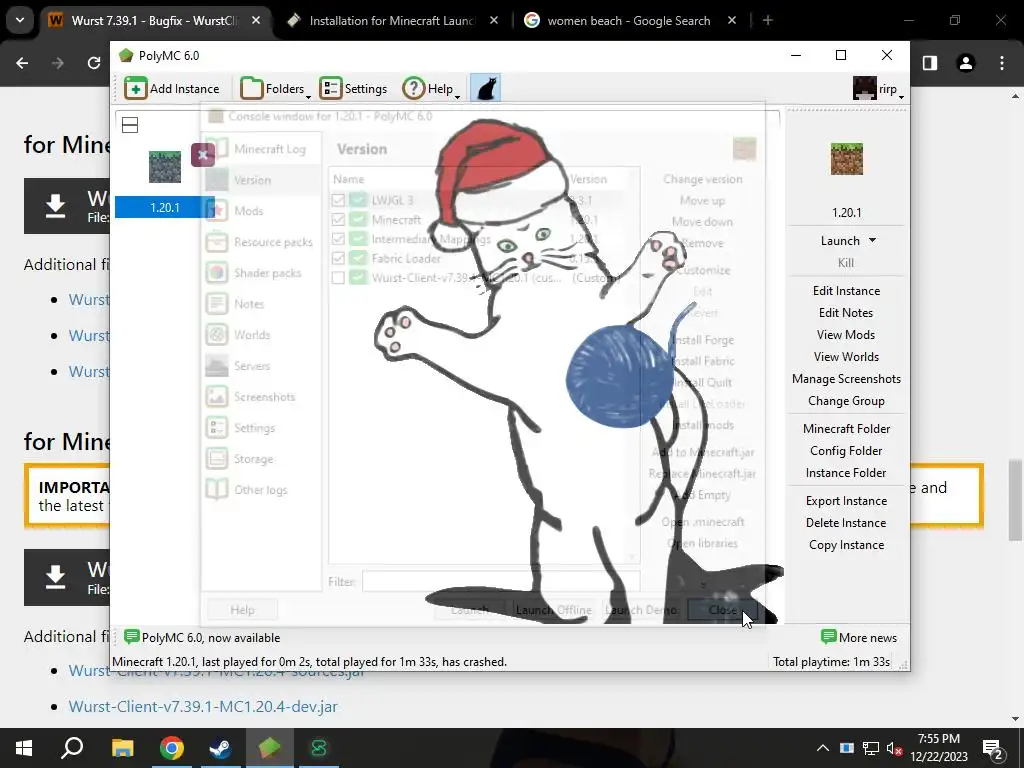Viewport: 1024px width, 768px height.
Task: Click Edit Instance
Action: [846, 291]
